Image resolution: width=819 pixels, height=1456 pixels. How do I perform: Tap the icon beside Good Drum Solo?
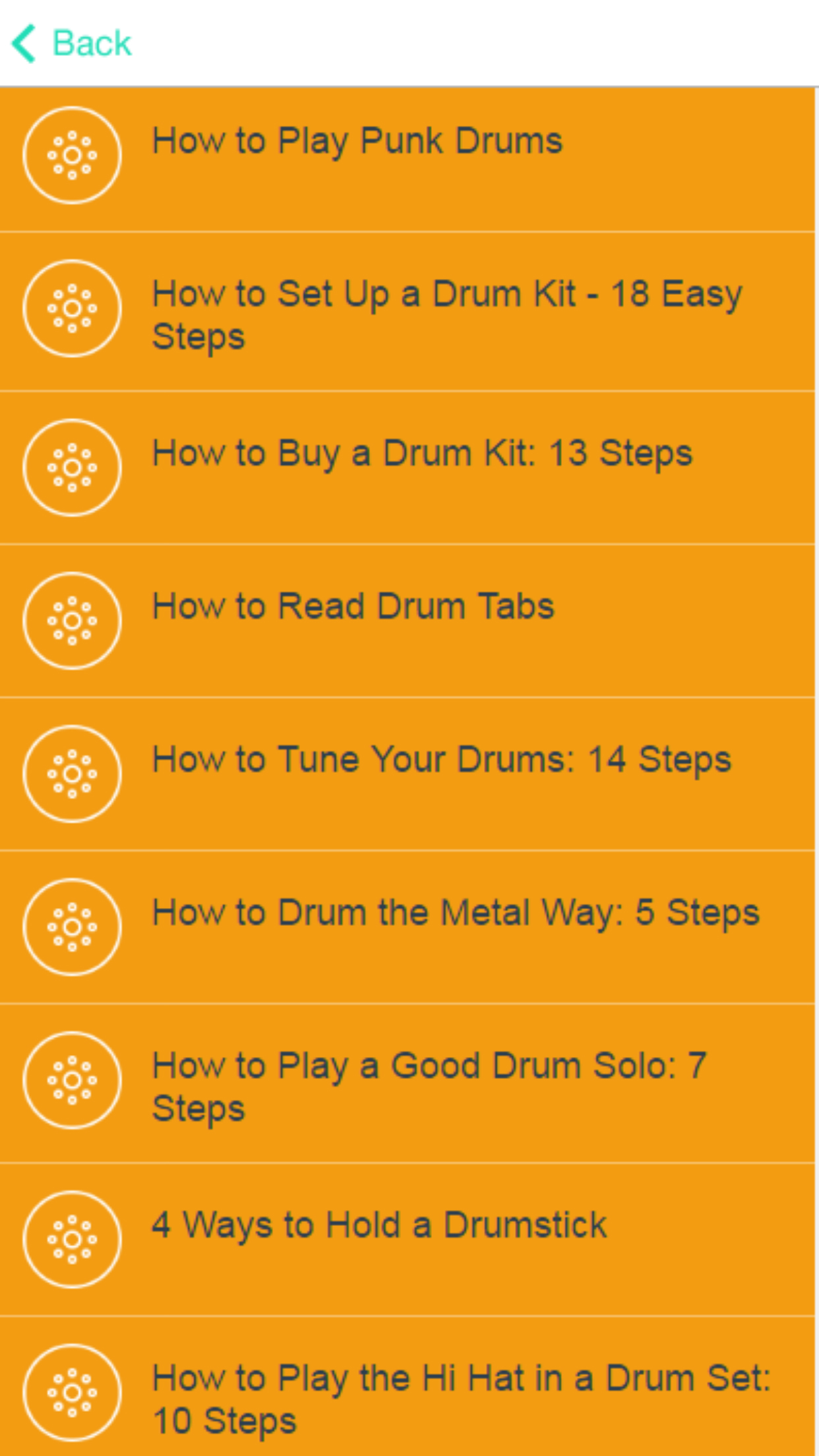[x=72, y=1080]
